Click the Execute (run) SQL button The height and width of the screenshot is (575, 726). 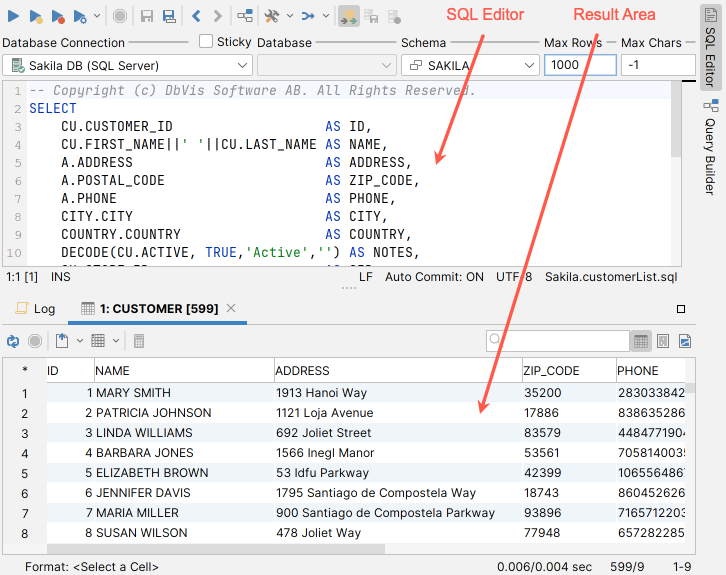coord(14,16)
